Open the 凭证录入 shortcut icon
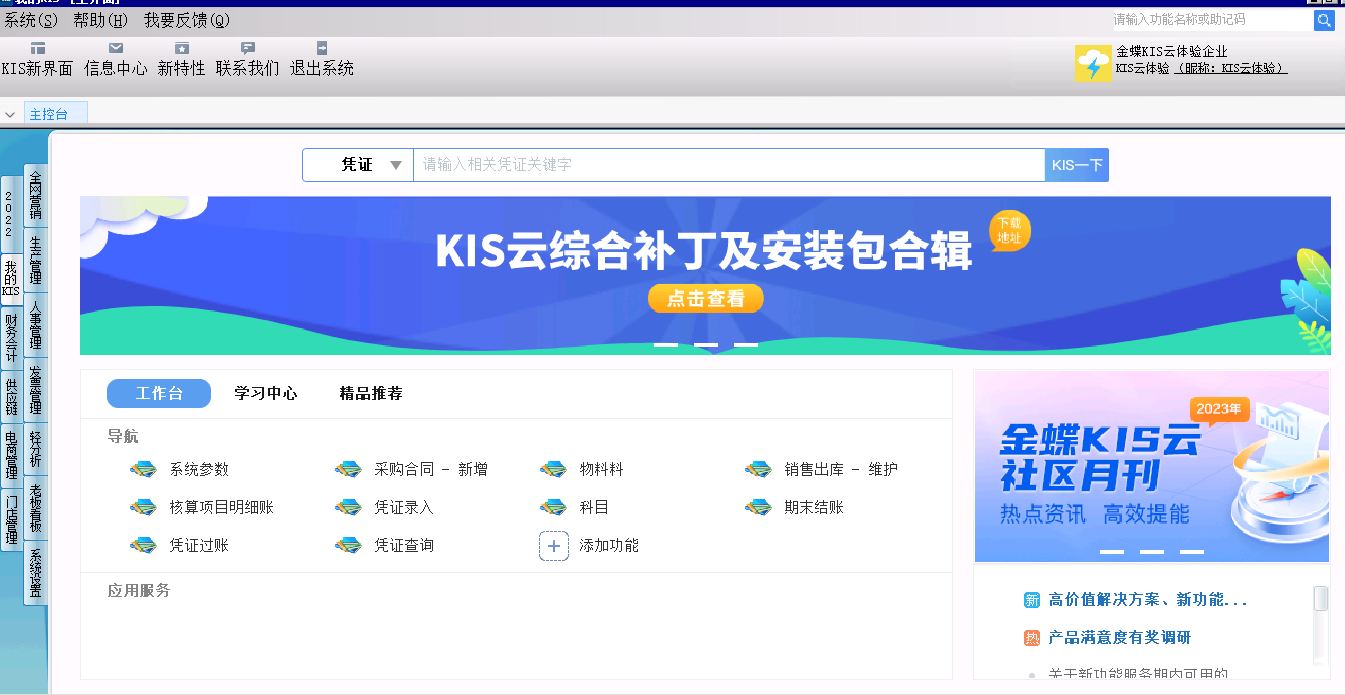 [348, 507]
